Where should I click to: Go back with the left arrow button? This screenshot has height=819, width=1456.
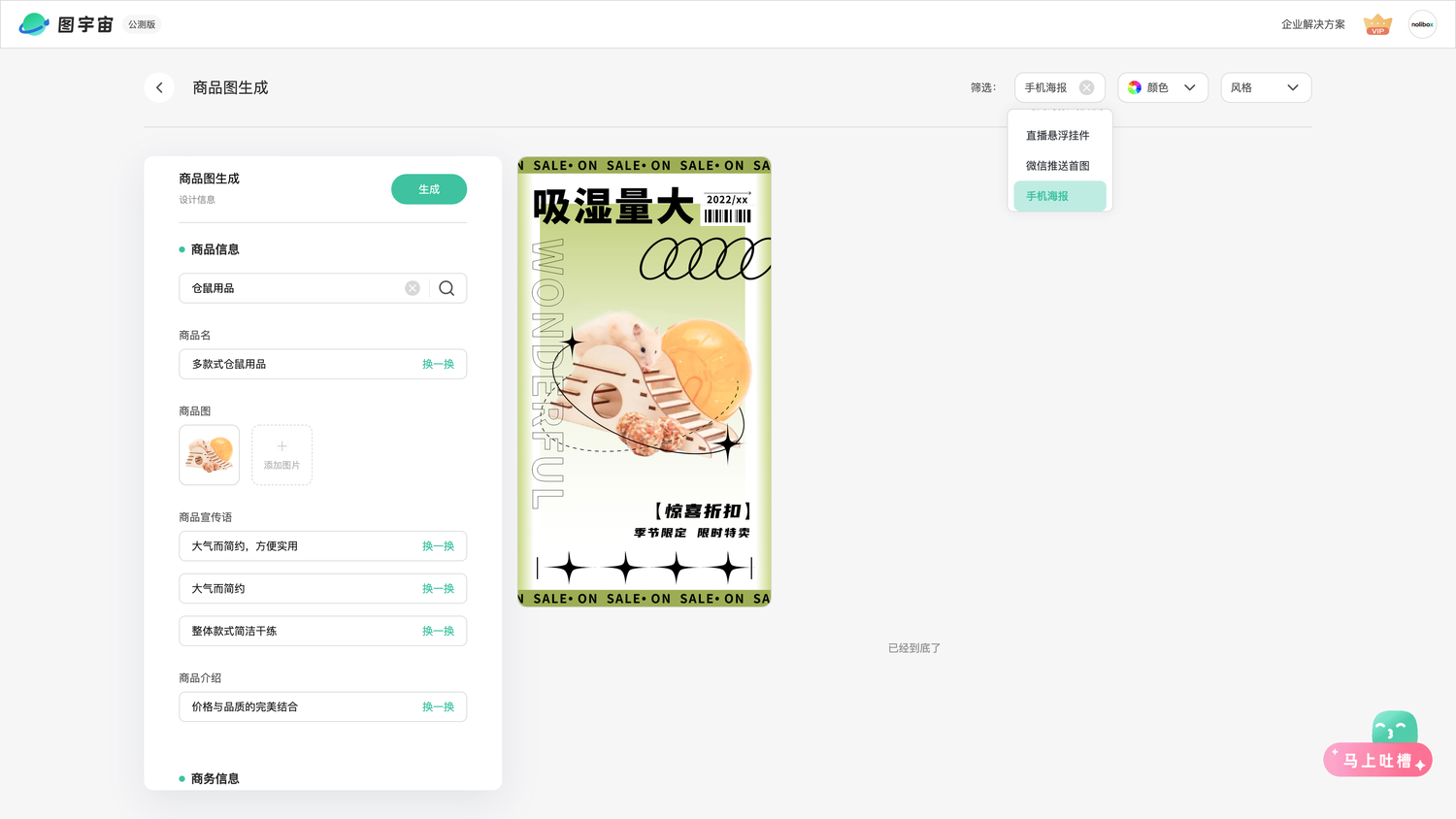(x=159, y=87)
